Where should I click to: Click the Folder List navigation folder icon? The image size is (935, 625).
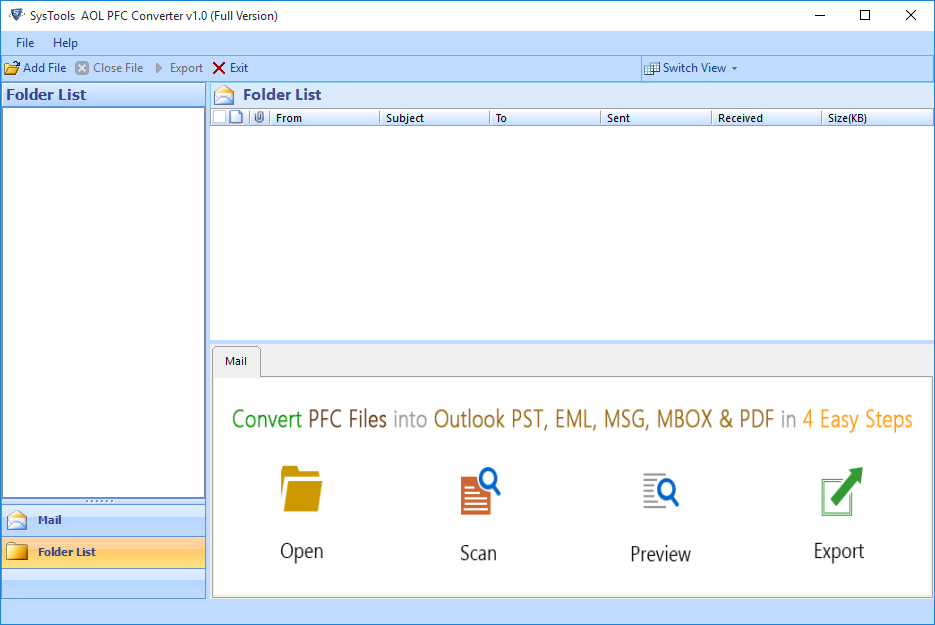pos(17,552)
